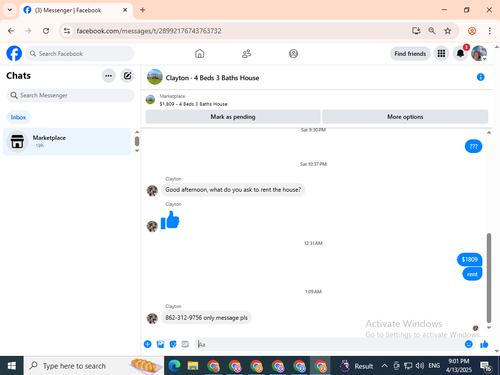The height and width of the screenshot is (375, 500).
Task: Choose a GIF from the composer
Action: 185,344
